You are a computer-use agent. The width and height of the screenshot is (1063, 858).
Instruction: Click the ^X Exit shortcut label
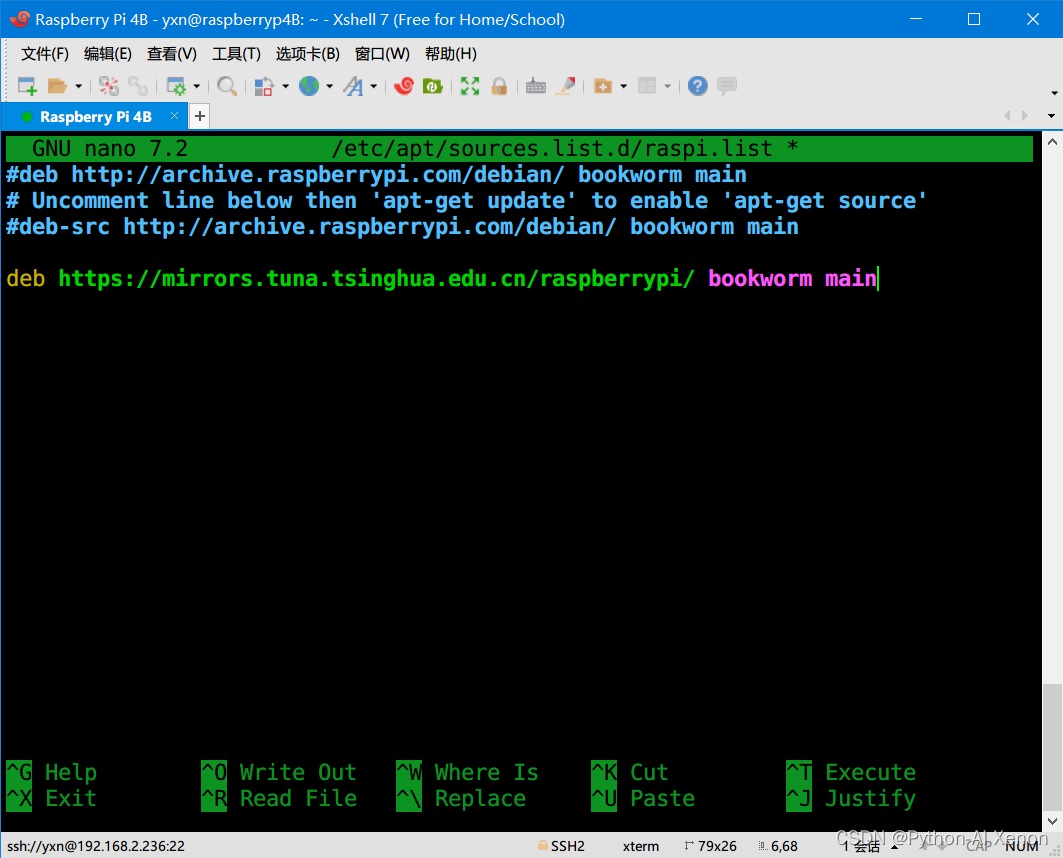(52, 798)
